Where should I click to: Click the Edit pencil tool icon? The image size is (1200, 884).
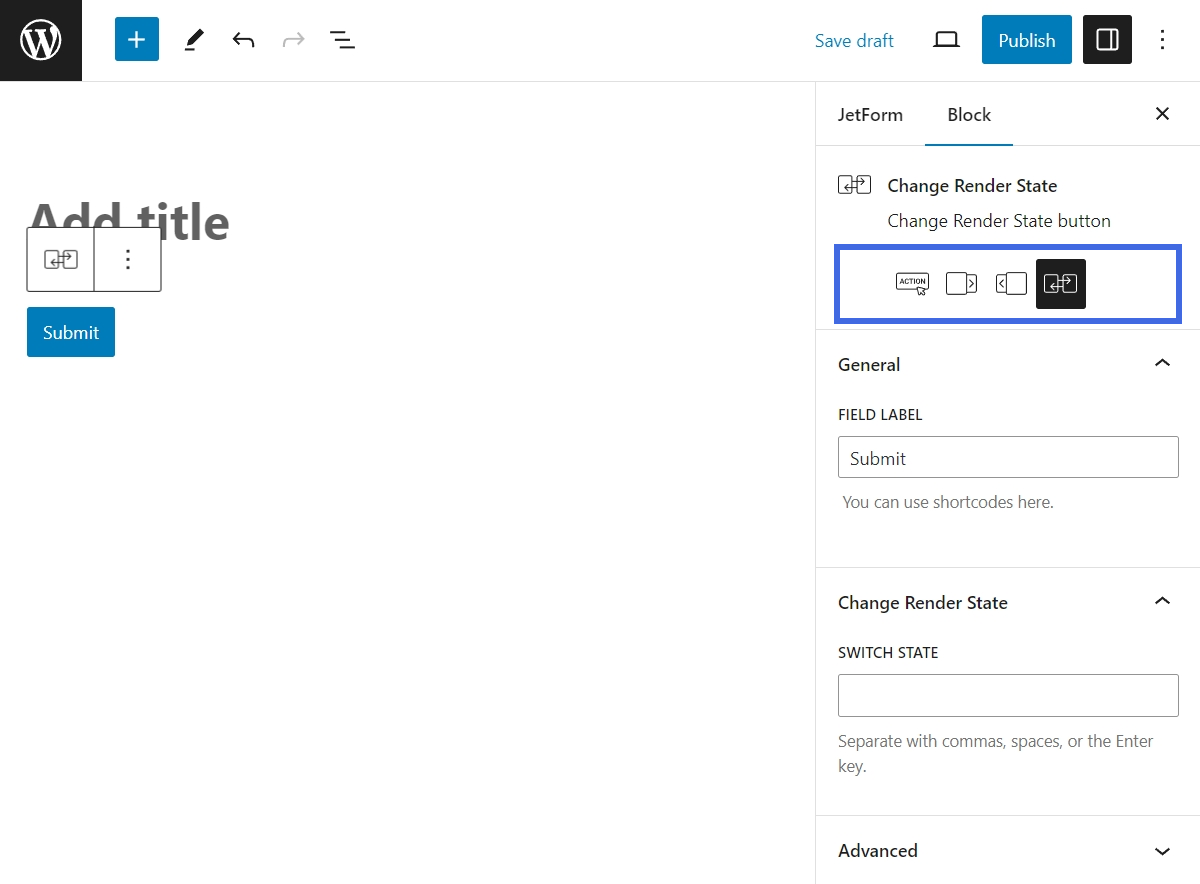193,39
